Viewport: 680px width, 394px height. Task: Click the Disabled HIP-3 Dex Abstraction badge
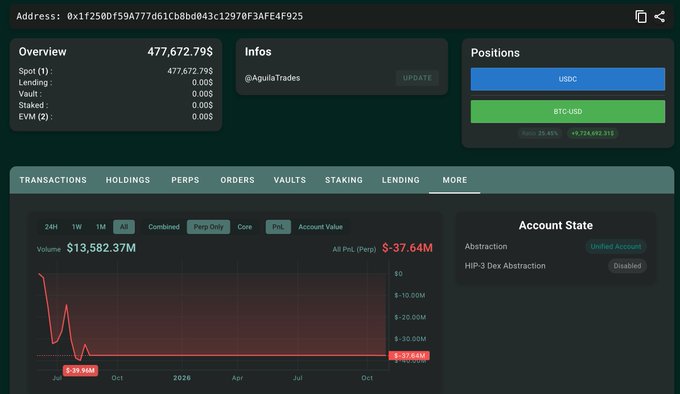coord(627,266)
